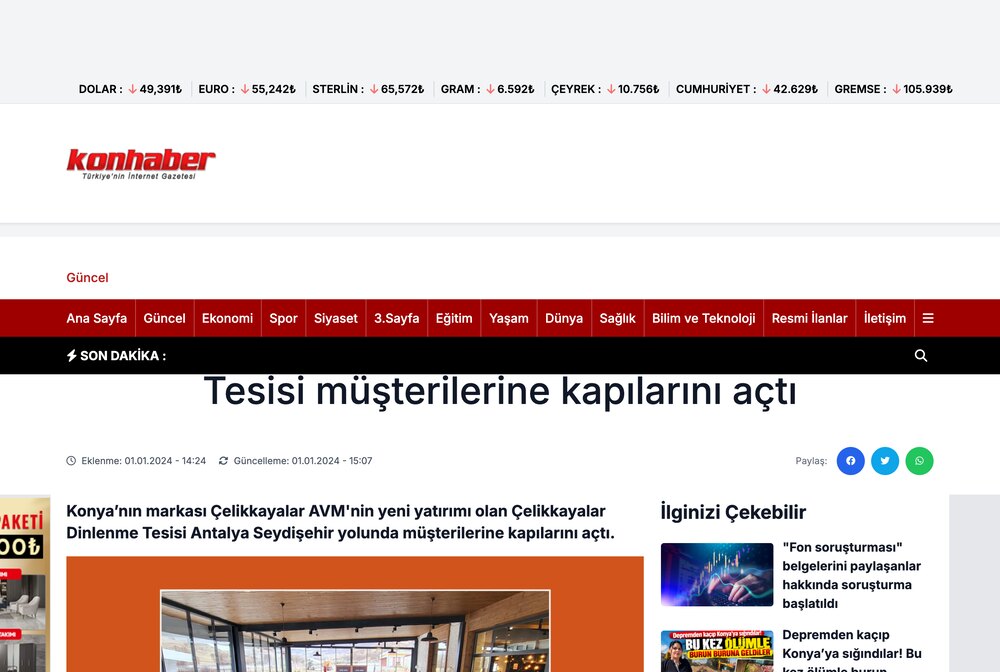The height and width of the screenshot is (672, 1000).
Task: Open the Dünya section
Action: point(564,318)
